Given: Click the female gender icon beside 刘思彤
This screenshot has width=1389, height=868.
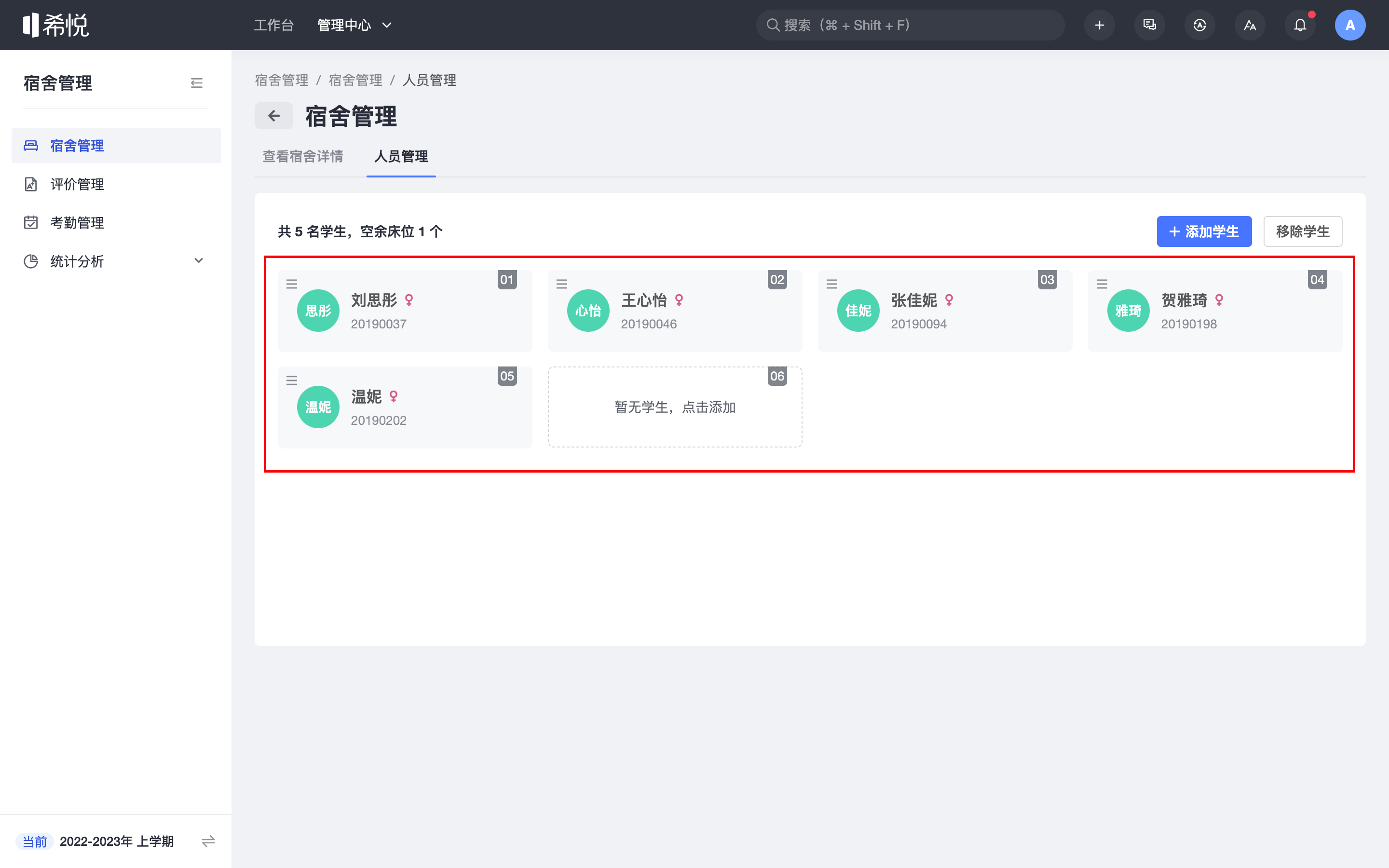Looking at the screenshot, I should click(409, 299).
